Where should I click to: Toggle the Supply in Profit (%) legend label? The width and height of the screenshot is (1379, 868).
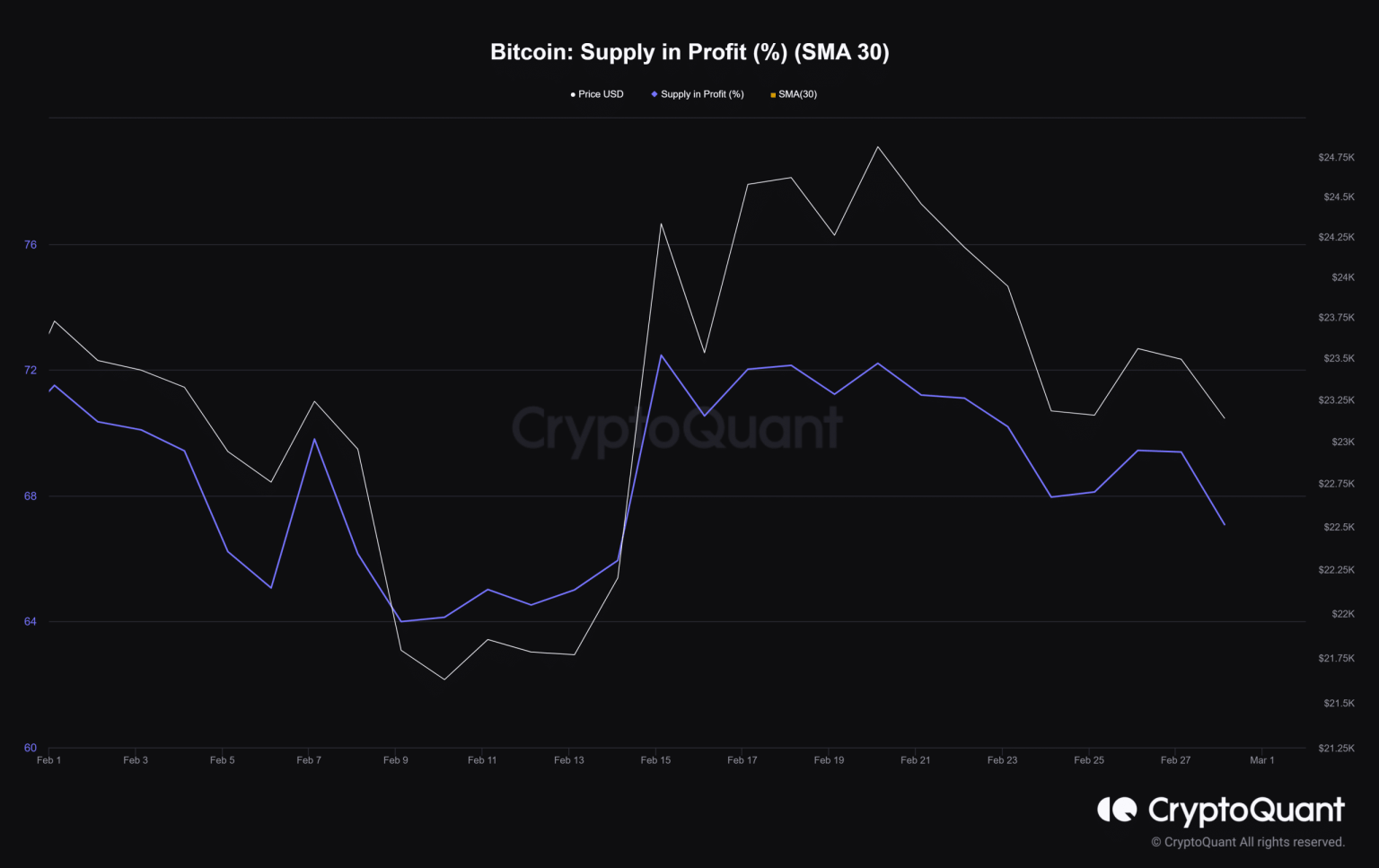702,94
